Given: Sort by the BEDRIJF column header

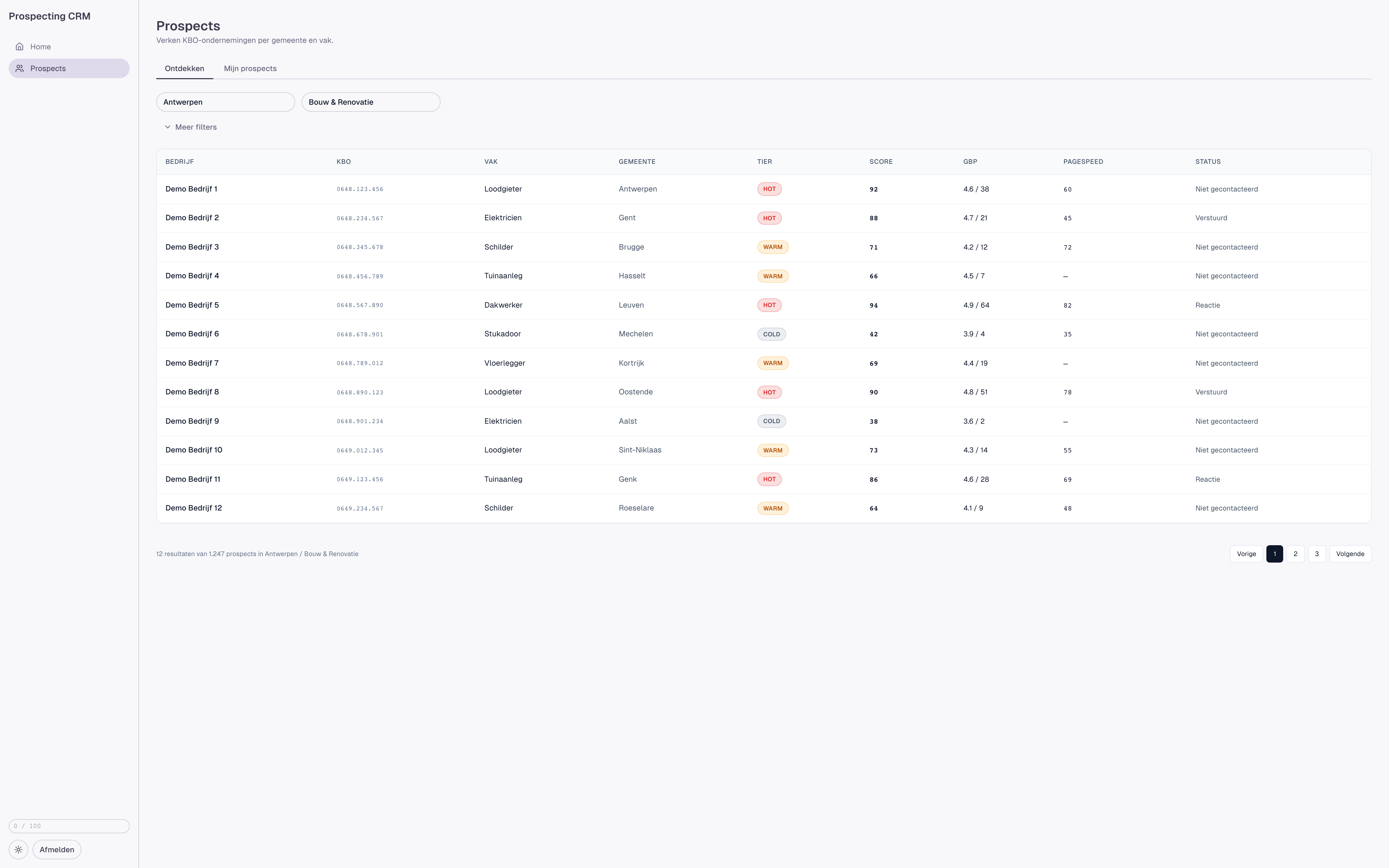Looking at the screenshot, I should (180, 162).
